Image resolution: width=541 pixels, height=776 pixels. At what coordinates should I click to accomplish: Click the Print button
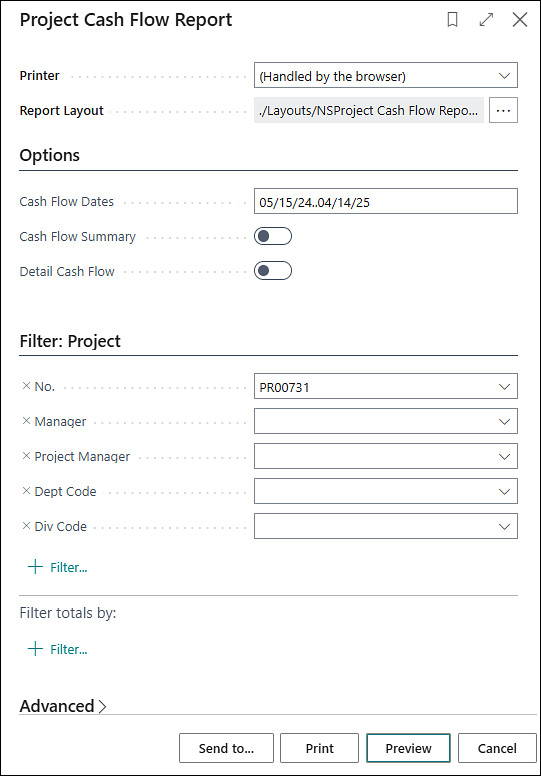click(x=319, y=748)
